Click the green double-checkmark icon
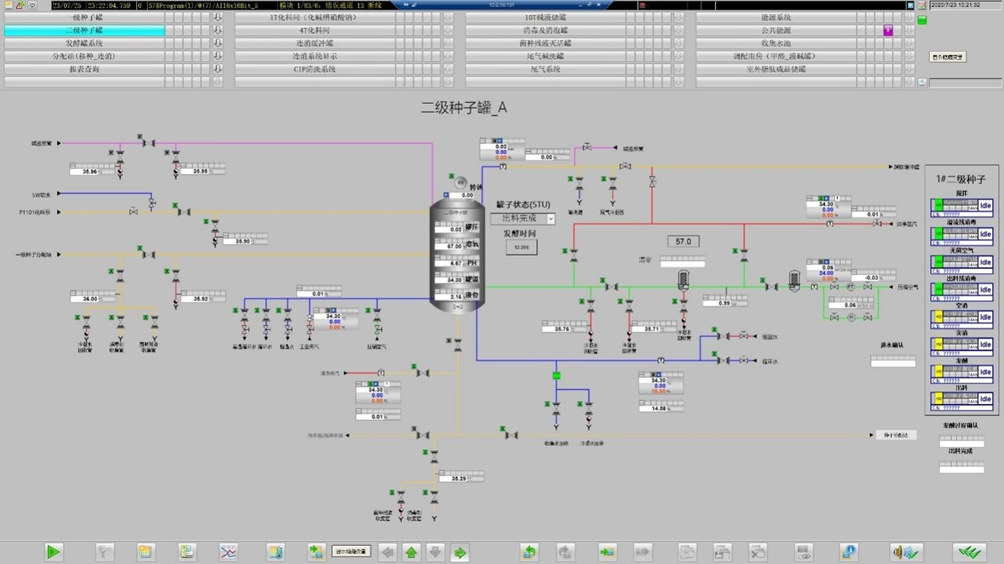Viewport: 1004px width, 564px height. tap(967, 551)
